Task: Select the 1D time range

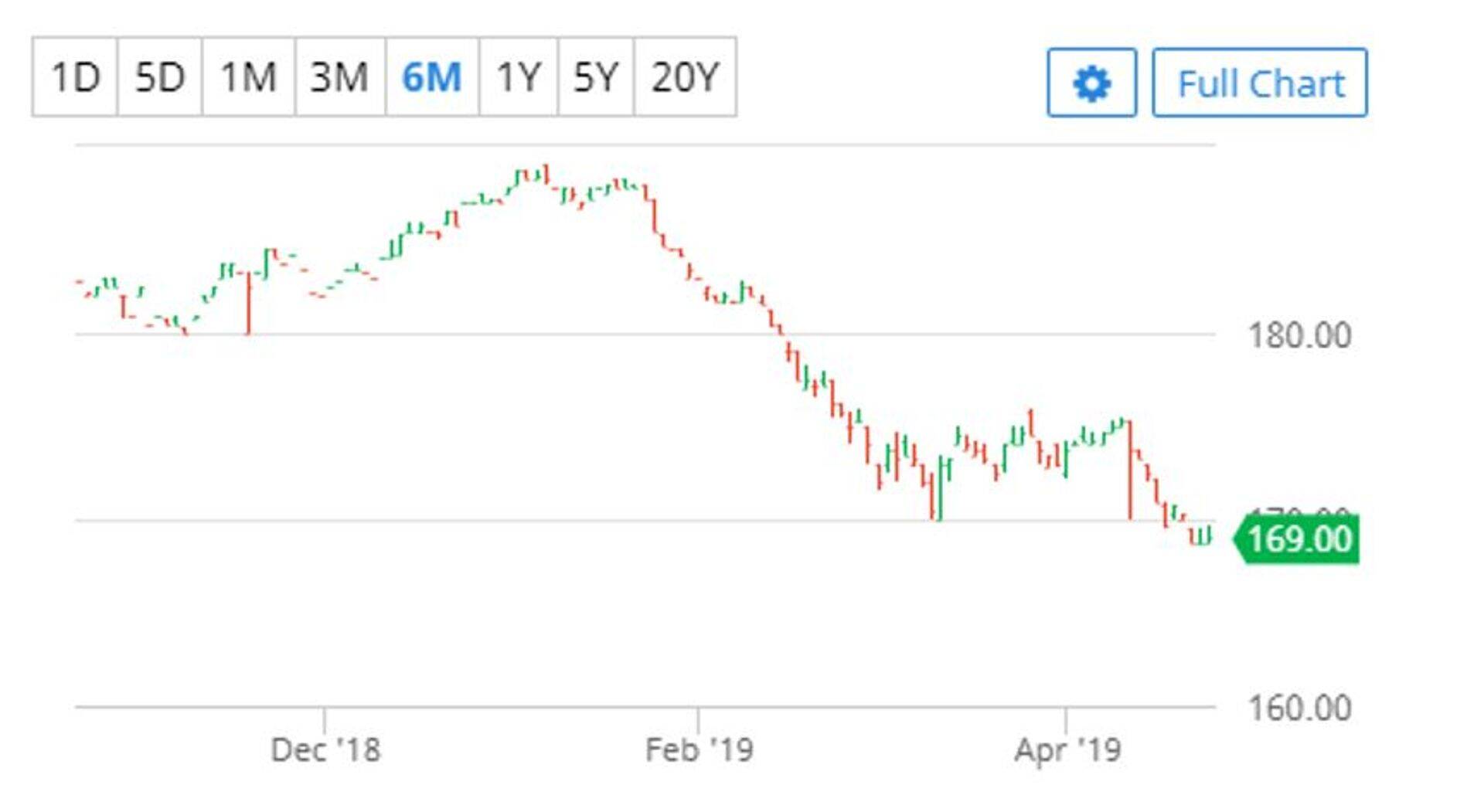Action: pyautogui.click(x=75, y=77)
